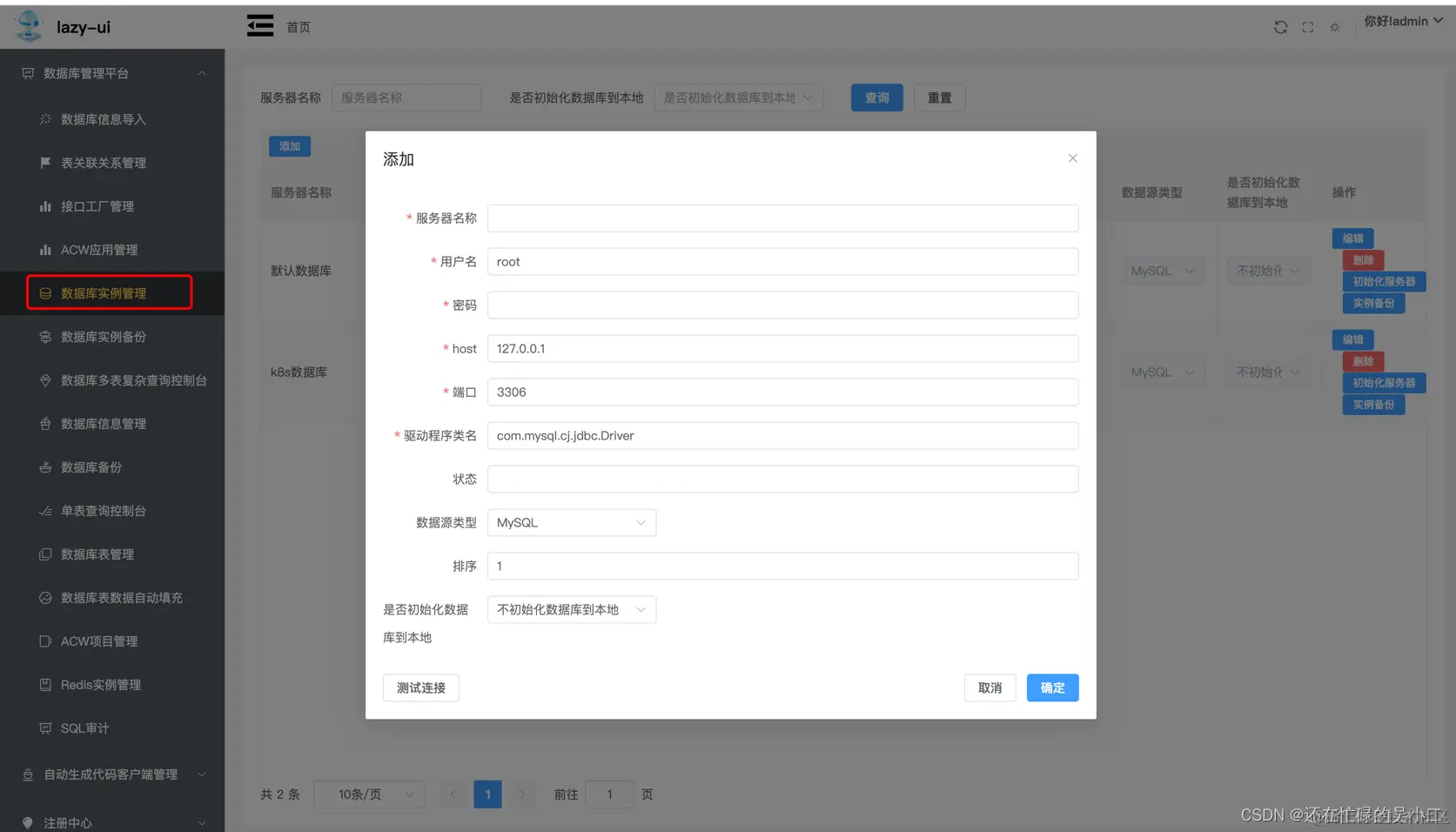Switch to the 首页 tab
Screen dimensions: 1456x832
[x=298, y=27]
